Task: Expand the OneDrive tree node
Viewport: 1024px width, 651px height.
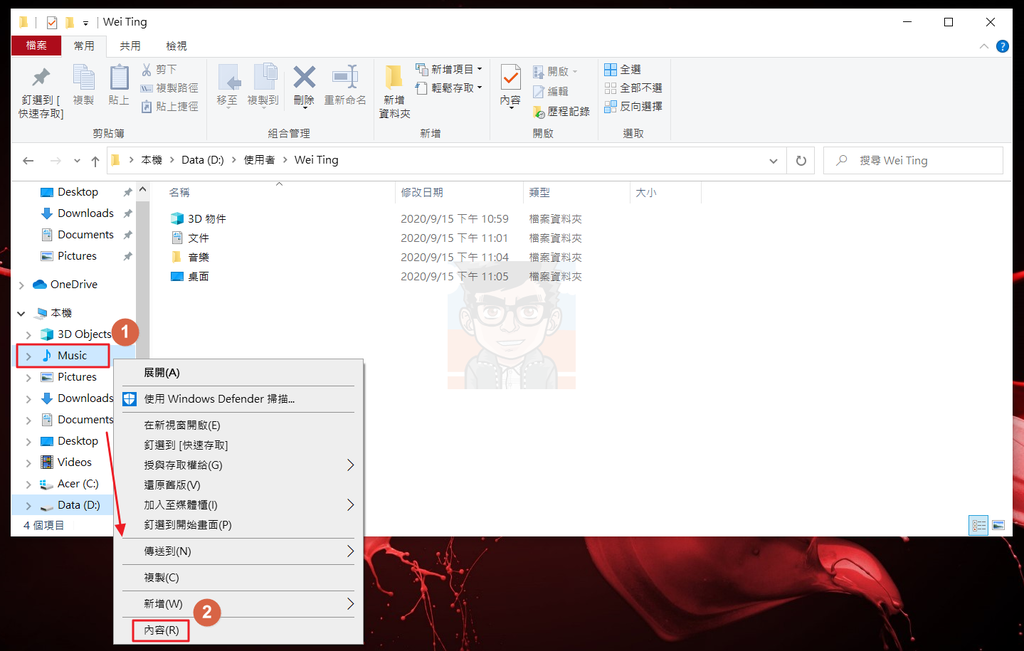Action: 22,285
